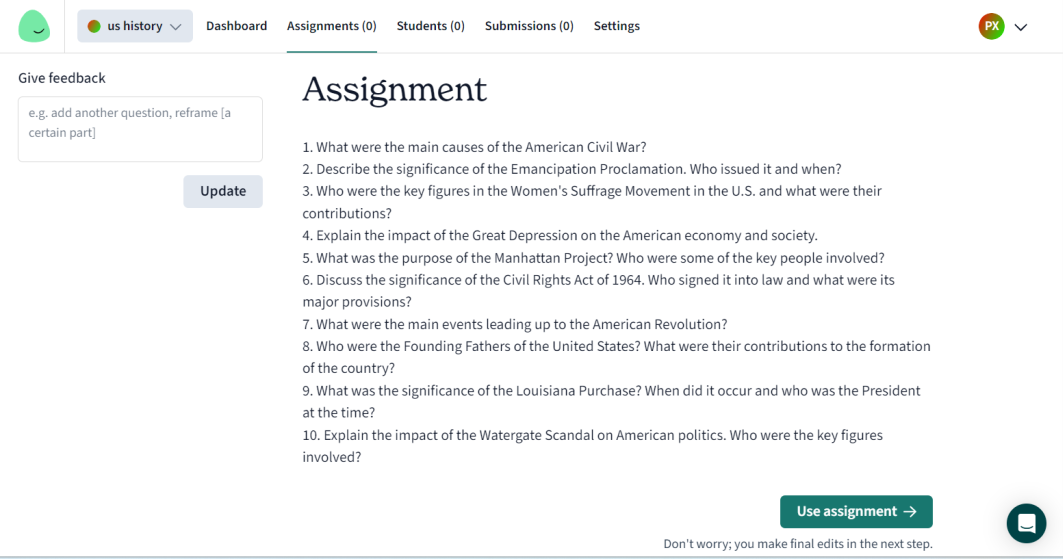The width and height of the screenshot is (1063, 559).
Task: Open the Settings tab
Action: 617,26
